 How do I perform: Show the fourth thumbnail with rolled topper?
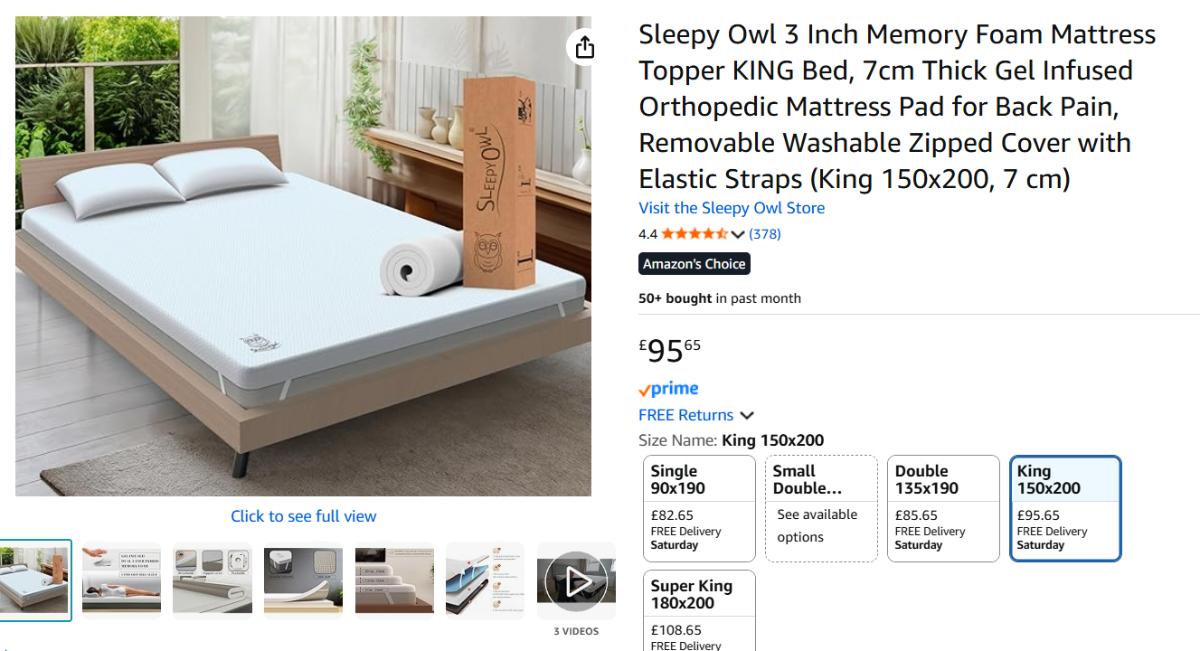(x=303, y=580)
